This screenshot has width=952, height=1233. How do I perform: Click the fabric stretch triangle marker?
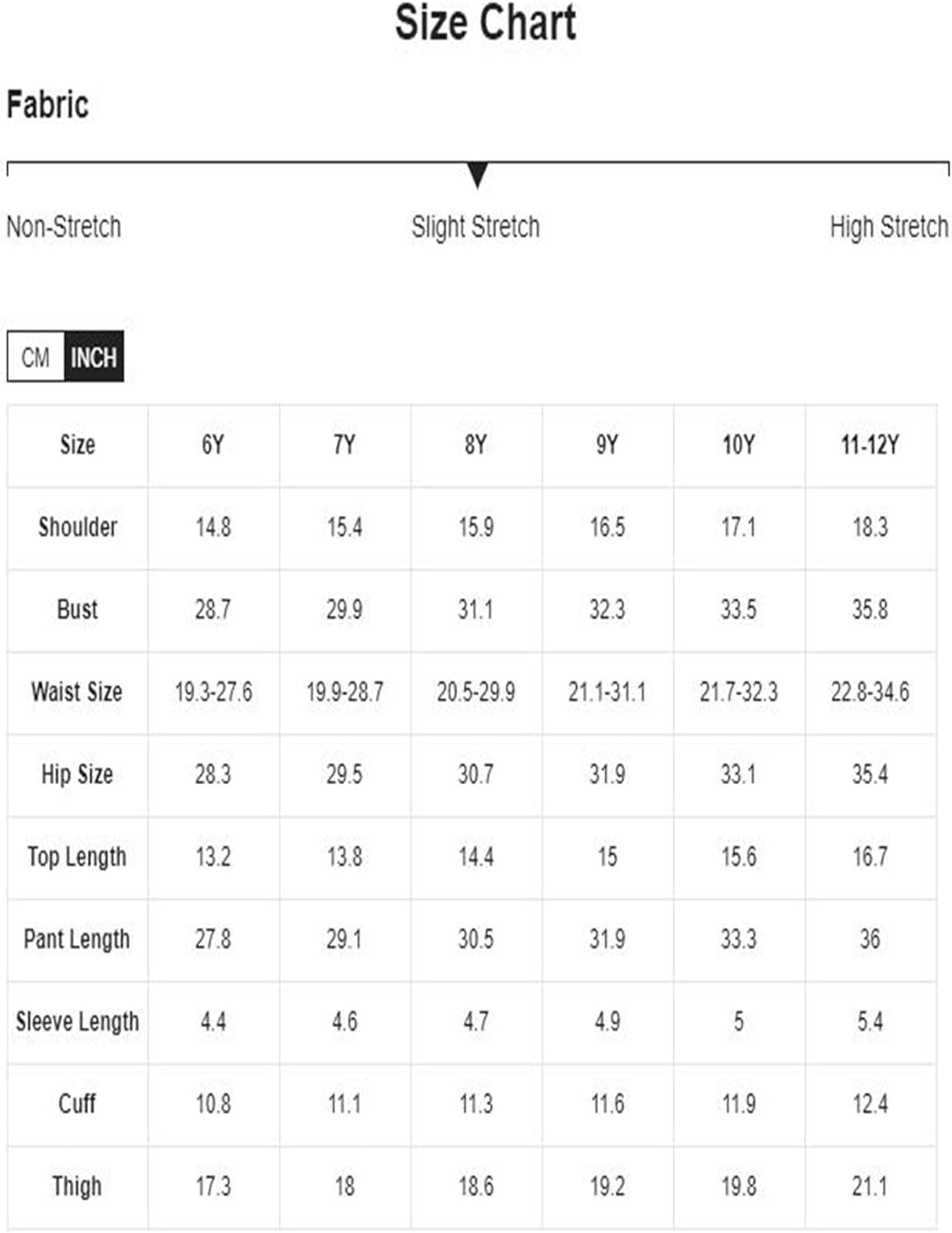point(477,175)
